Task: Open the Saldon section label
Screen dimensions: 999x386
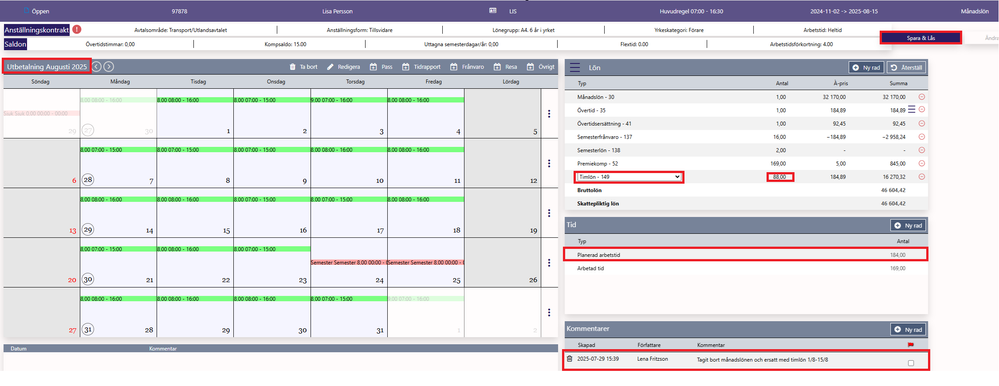Action: [15, 44]
